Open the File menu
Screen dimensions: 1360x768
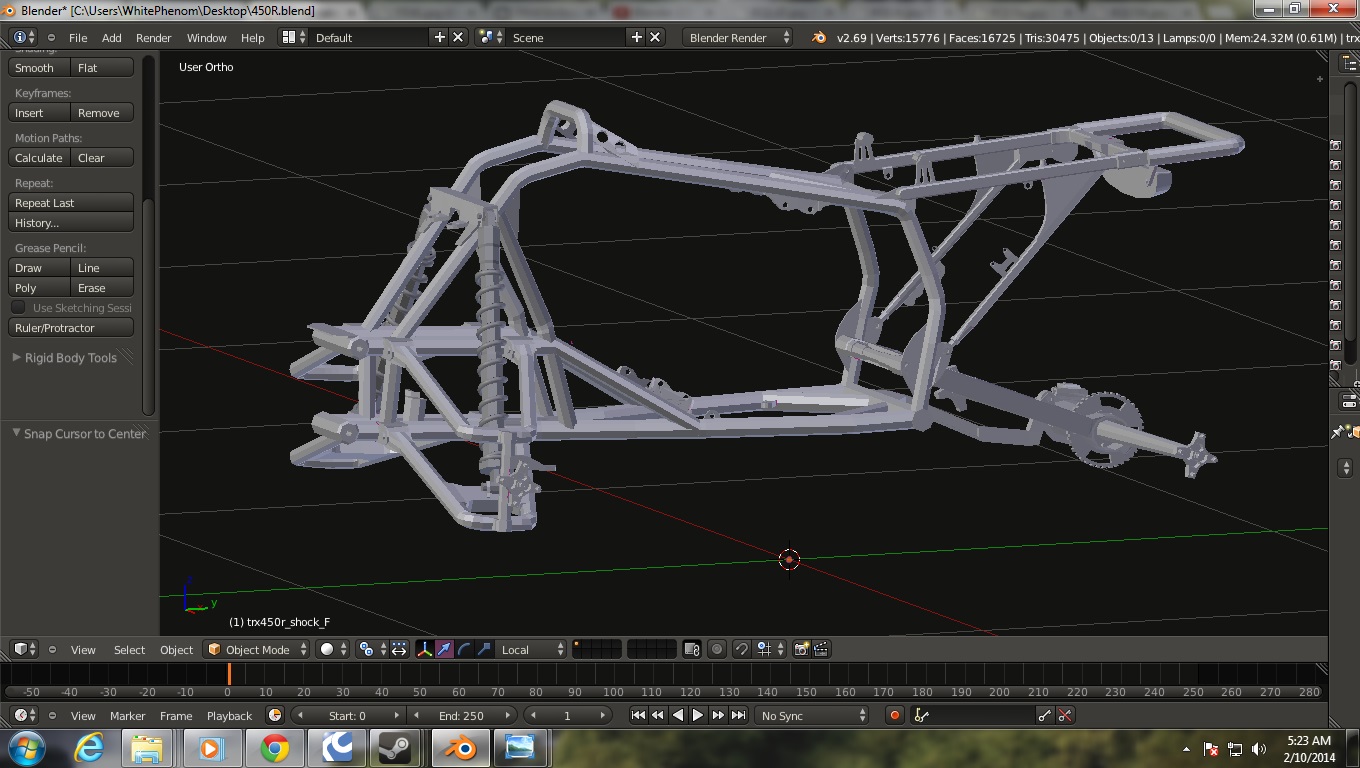point(78,38)
